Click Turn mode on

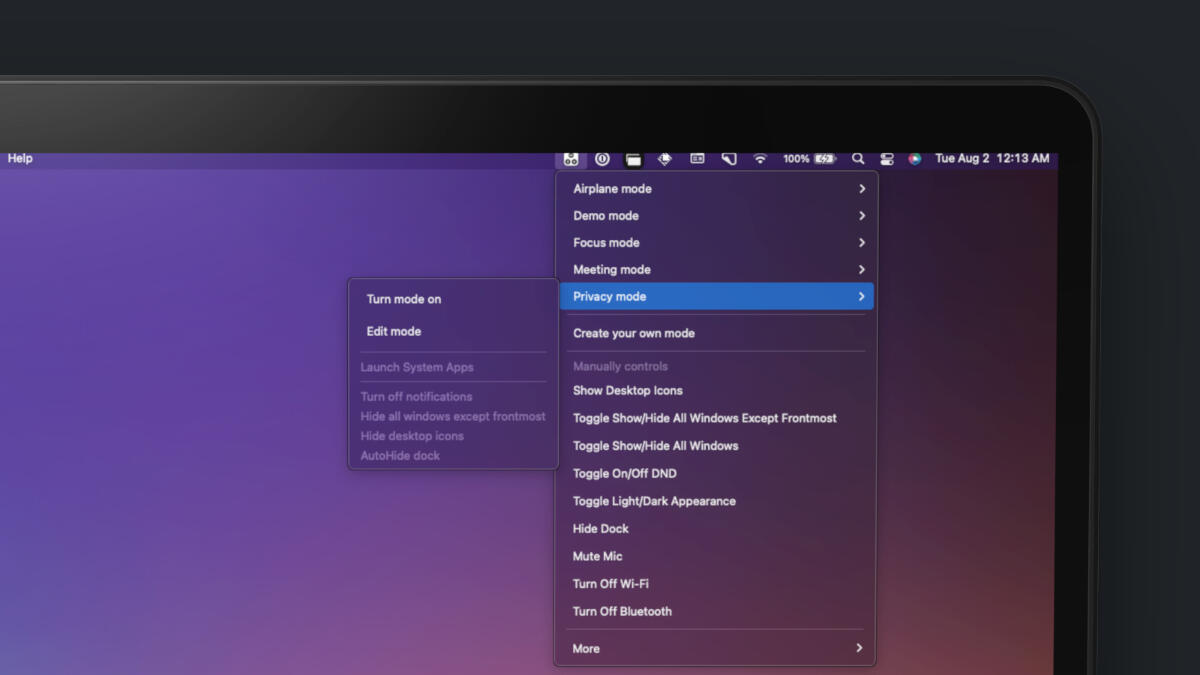403,299
